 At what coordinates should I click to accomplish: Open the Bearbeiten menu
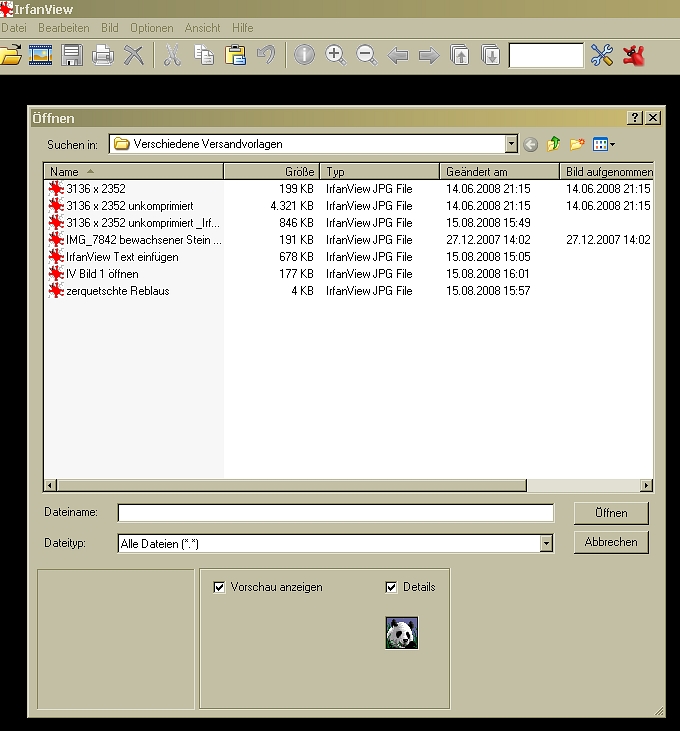(63, 28)
